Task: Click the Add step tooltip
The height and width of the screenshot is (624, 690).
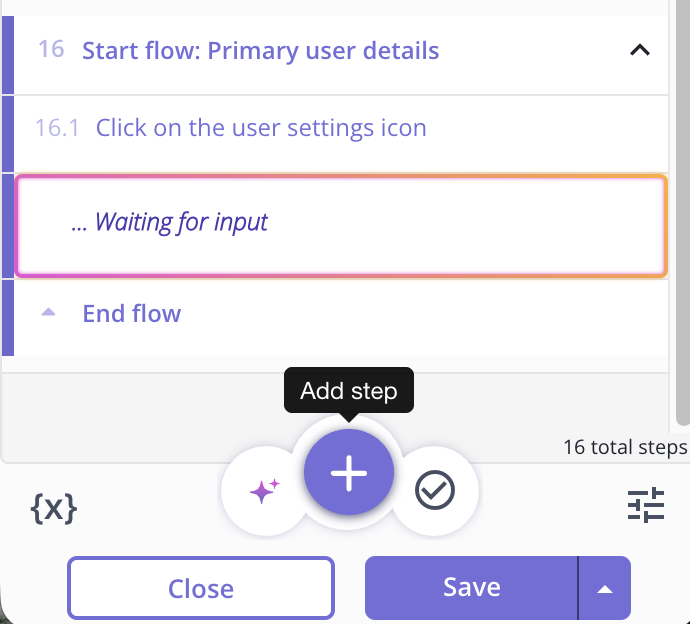Action: coord(349,391)
